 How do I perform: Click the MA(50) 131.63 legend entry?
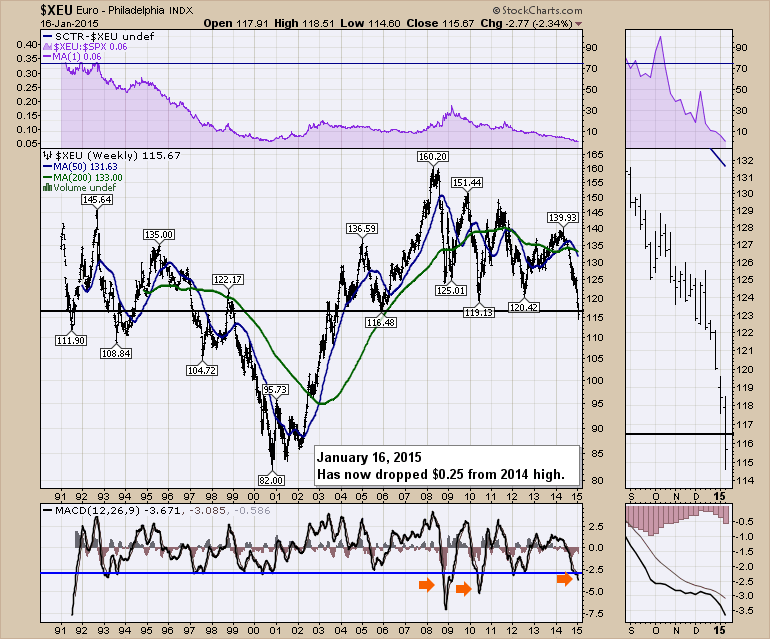pos(80,167)
